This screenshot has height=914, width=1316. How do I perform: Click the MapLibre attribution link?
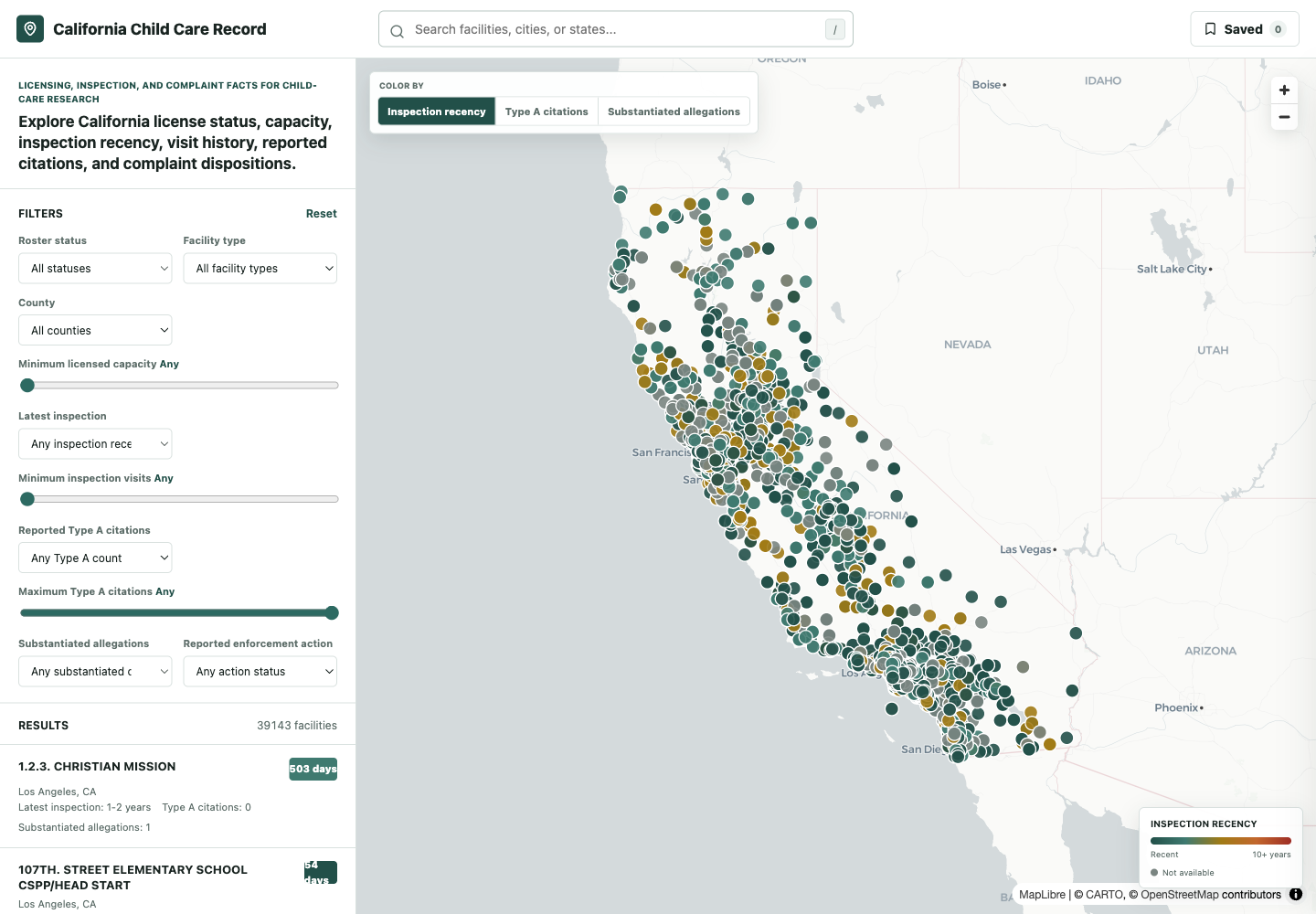coord(1042,895)
